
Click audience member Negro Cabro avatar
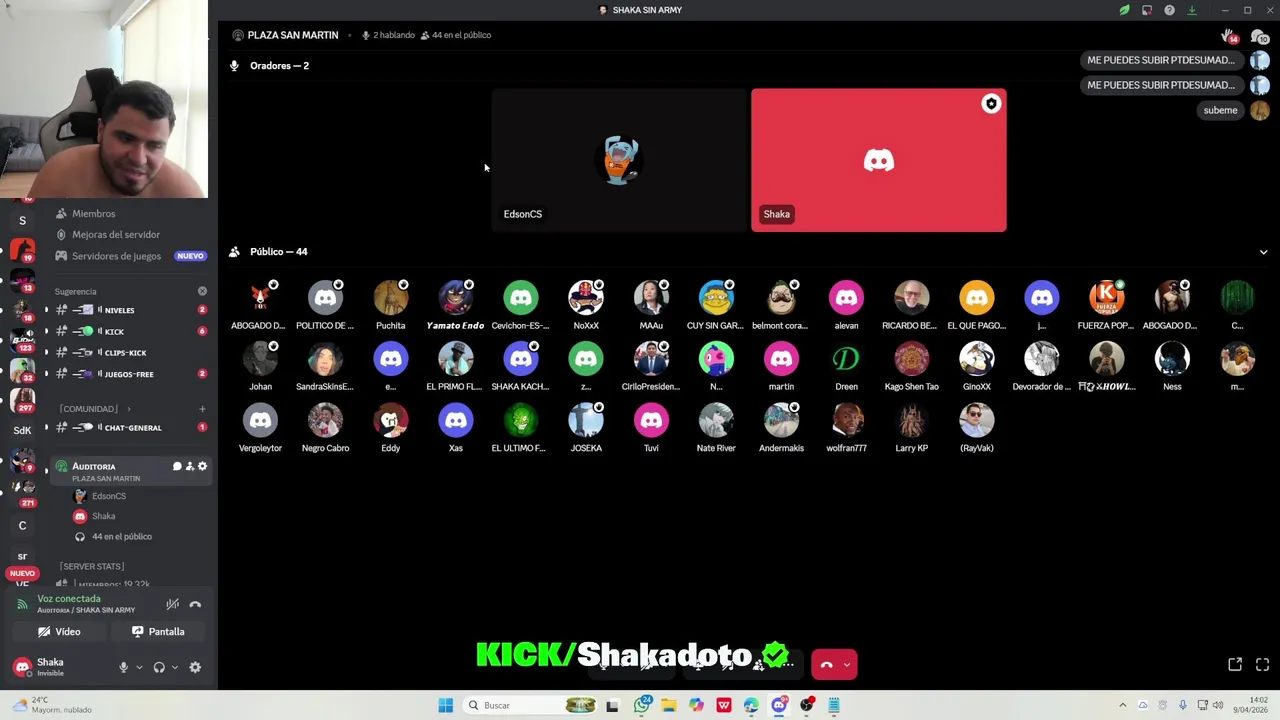[x=325, y=420]
